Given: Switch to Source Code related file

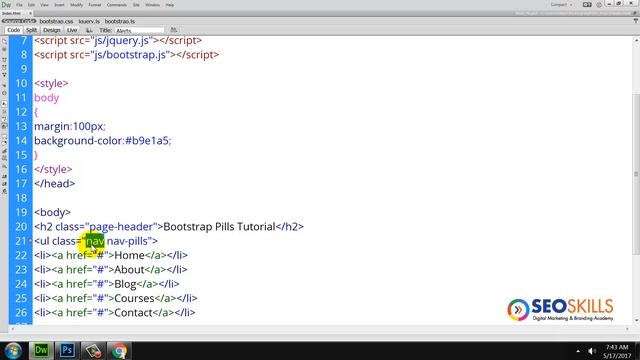Looking at the screenshot, I should point(19,21).
